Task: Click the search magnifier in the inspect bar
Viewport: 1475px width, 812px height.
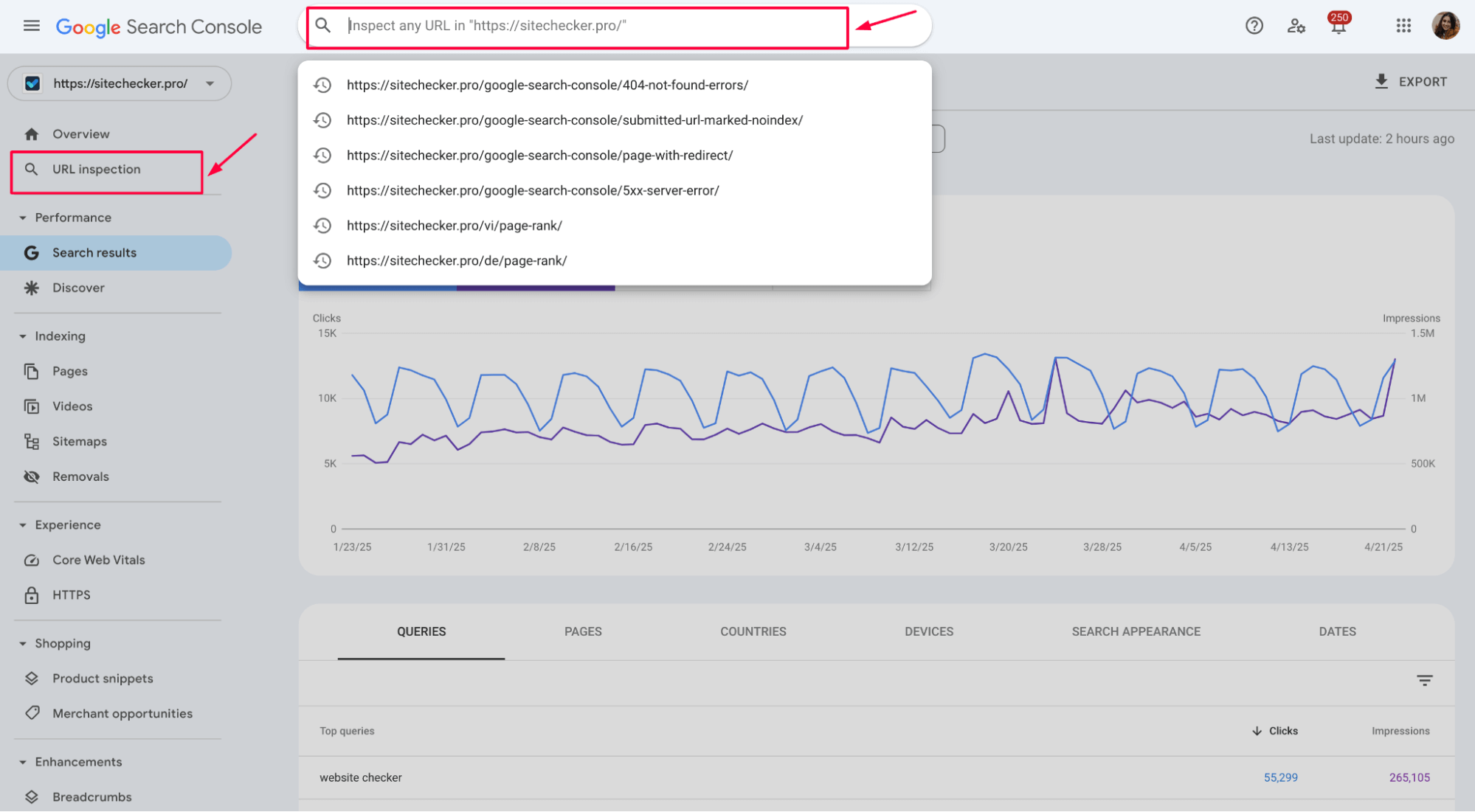Action: click(x=323, y=26)
